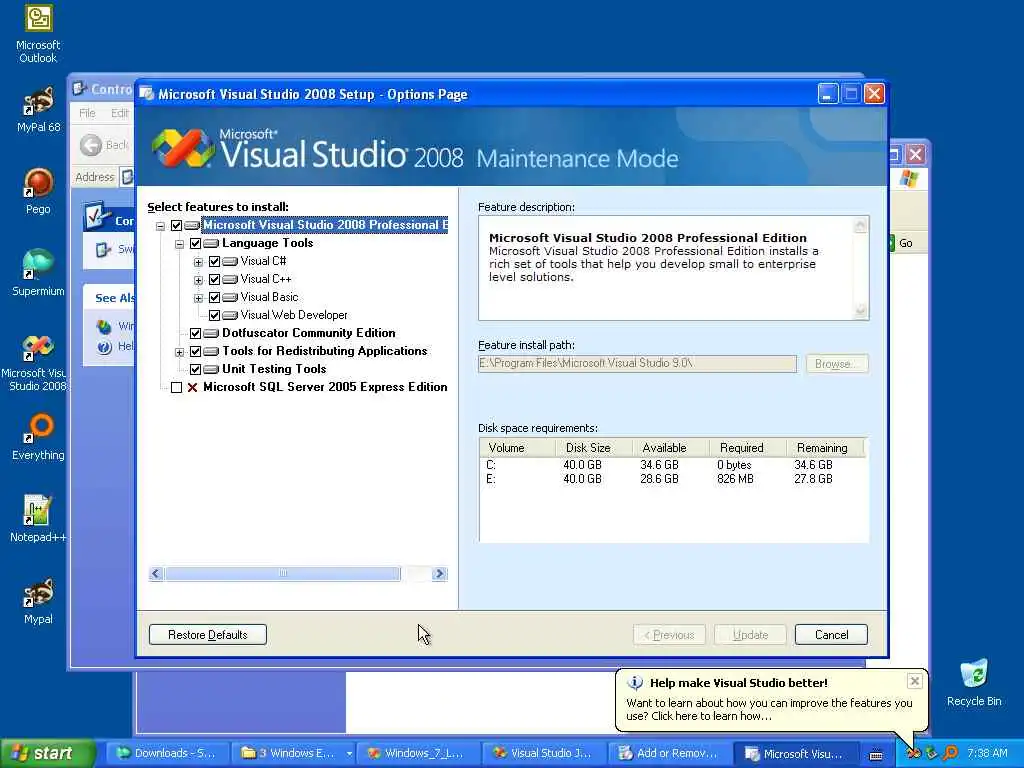1024x768 pixels.
Task: Expand Tools for Redistributing Applications node
Action: [179, 352]
